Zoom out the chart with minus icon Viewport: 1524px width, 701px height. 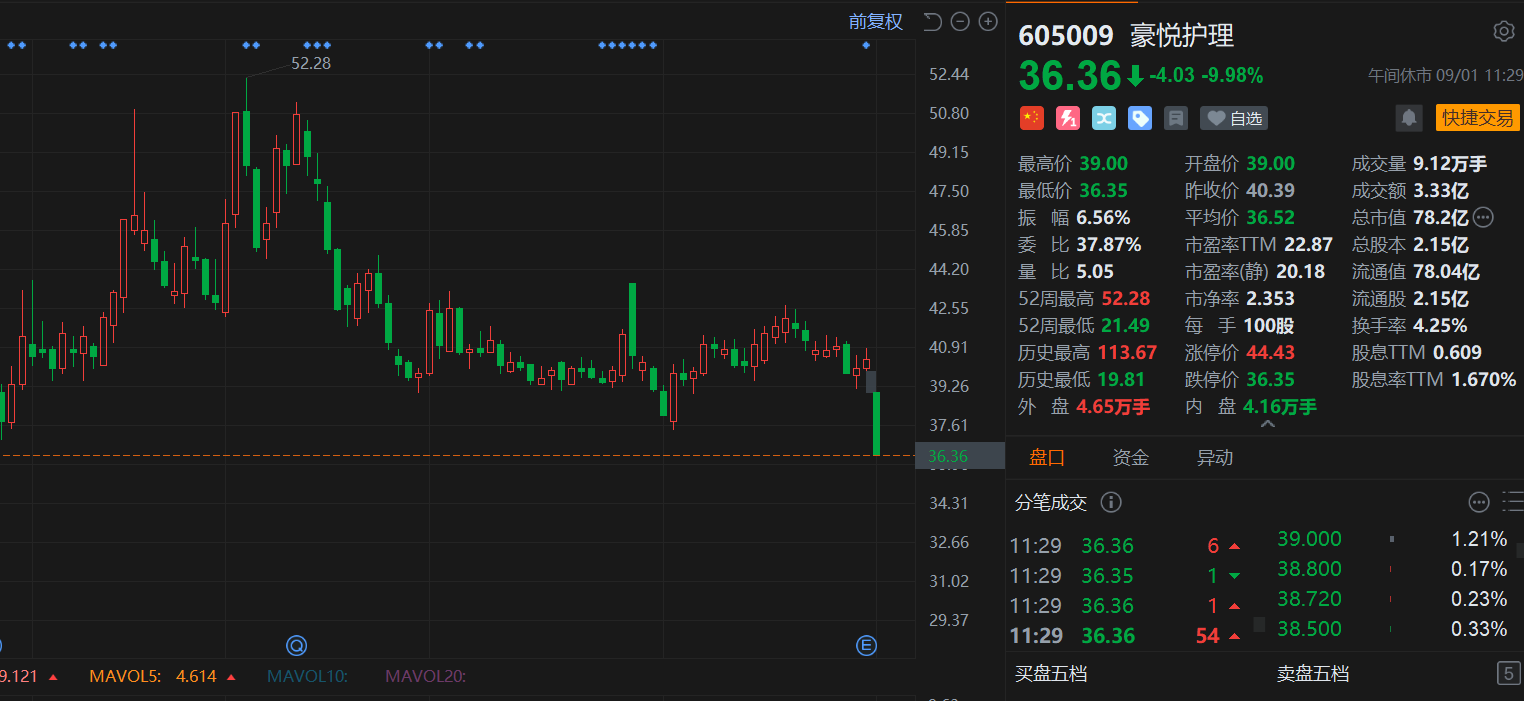960,21
